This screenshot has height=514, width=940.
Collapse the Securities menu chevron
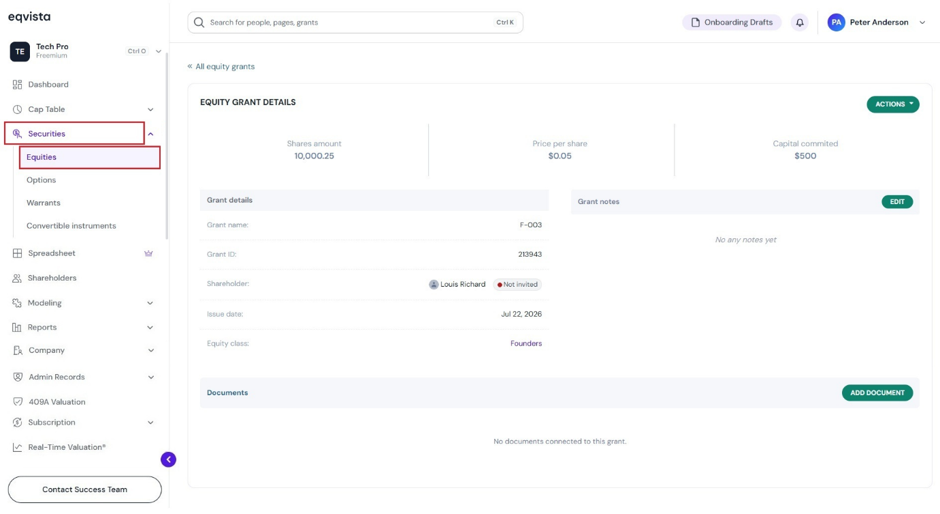[x=150, y=134]
